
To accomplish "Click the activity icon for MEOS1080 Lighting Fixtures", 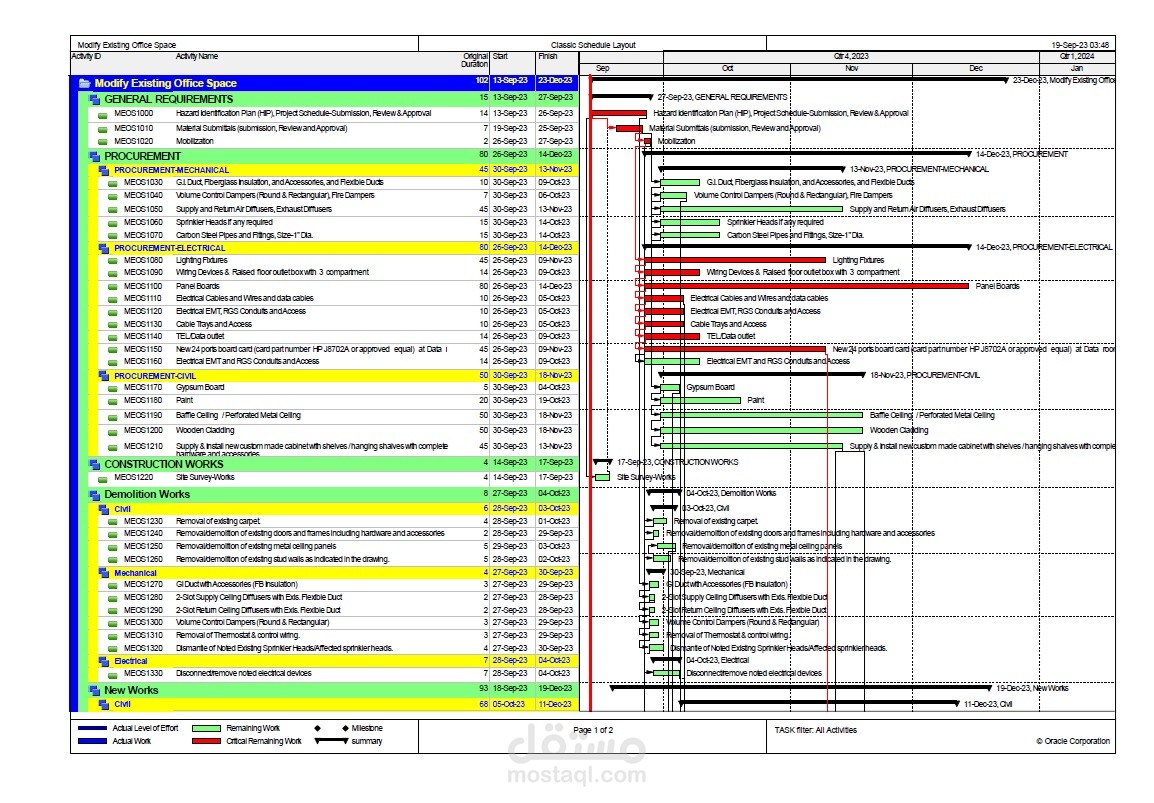I will click(x=113, y=261).
